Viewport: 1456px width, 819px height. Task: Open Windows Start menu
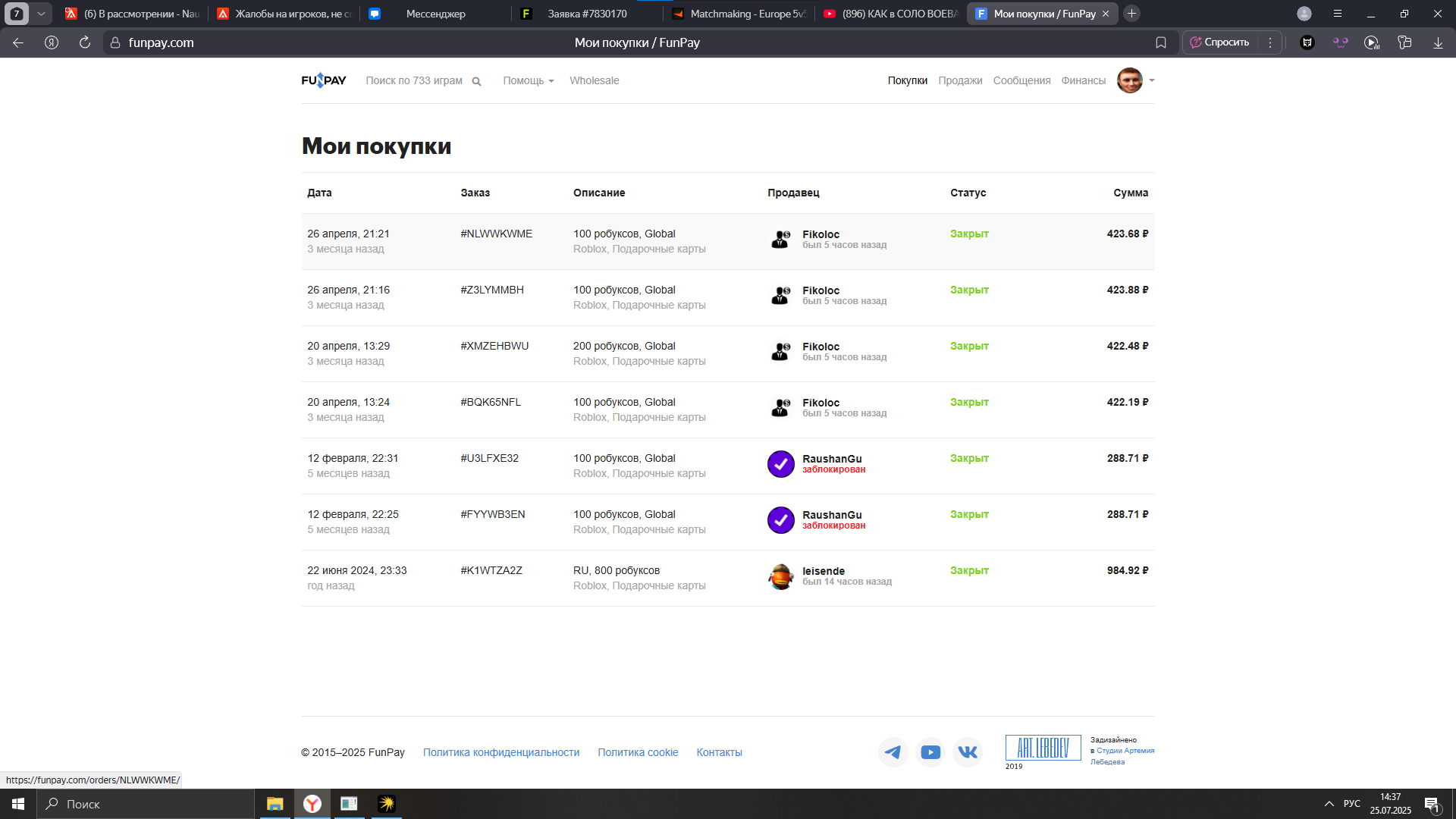pyautogui.click(x=18, y=804)
